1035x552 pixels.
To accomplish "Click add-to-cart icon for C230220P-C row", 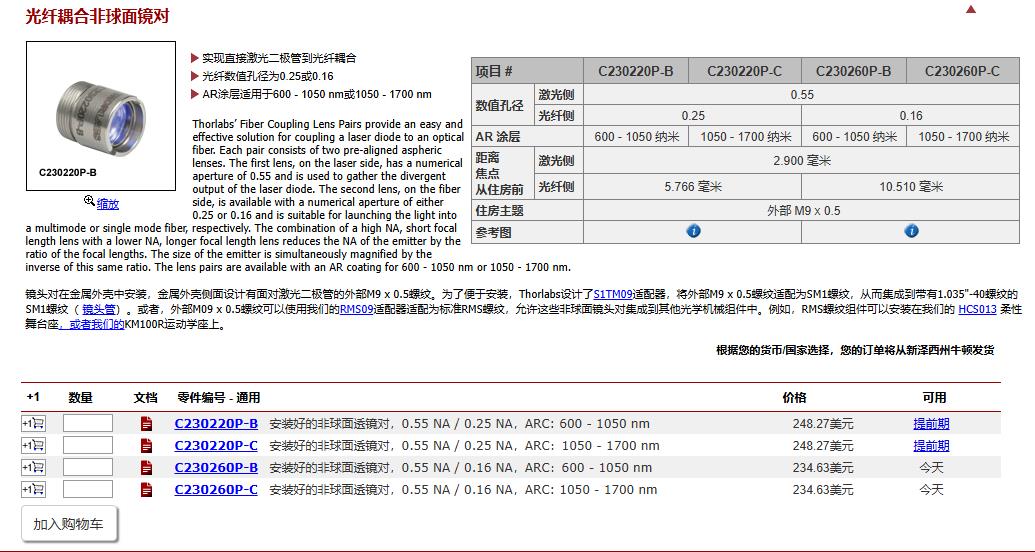I will pos(33,445).
